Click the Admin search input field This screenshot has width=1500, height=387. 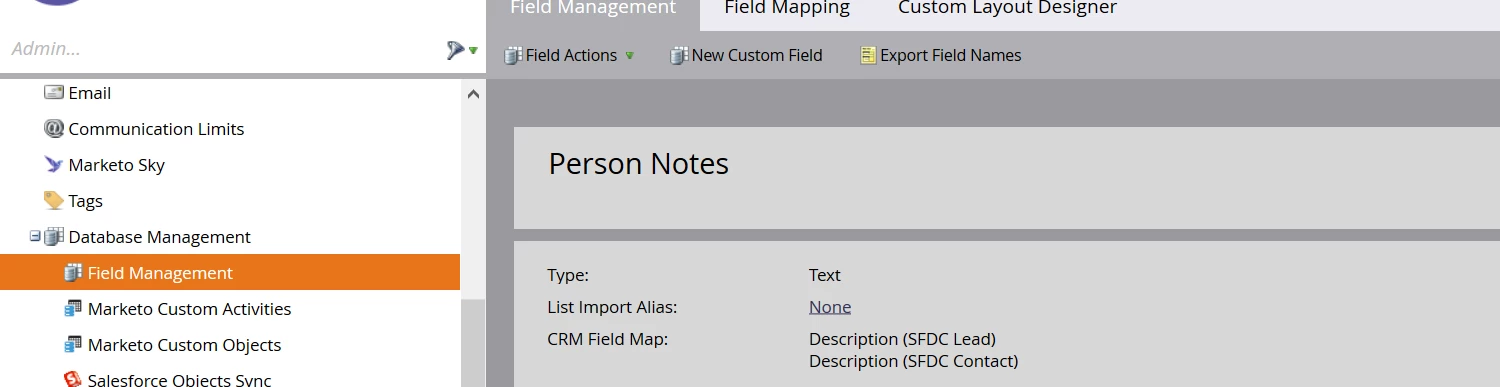pyautogui.click(x=220, y=49)
